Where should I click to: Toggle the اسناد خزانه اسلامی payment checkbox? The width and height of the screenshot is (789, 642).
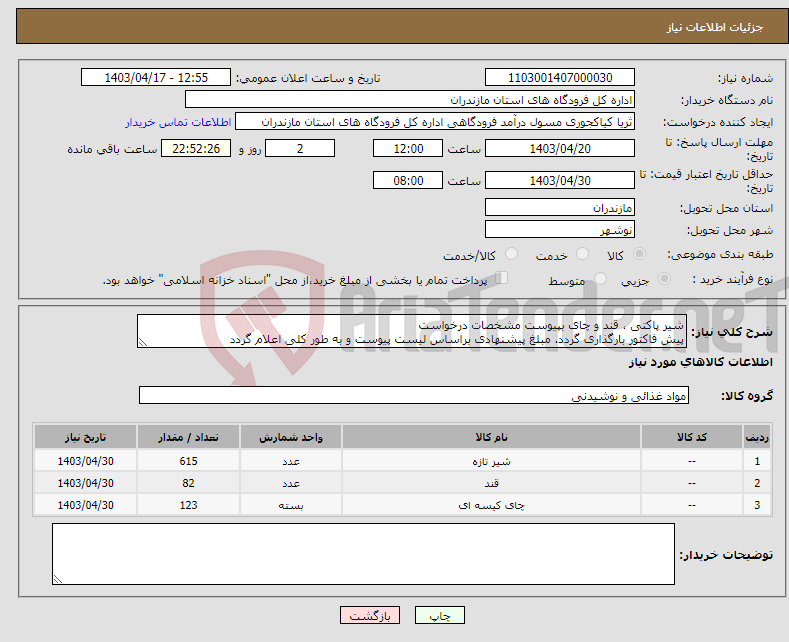pos(502,278)
